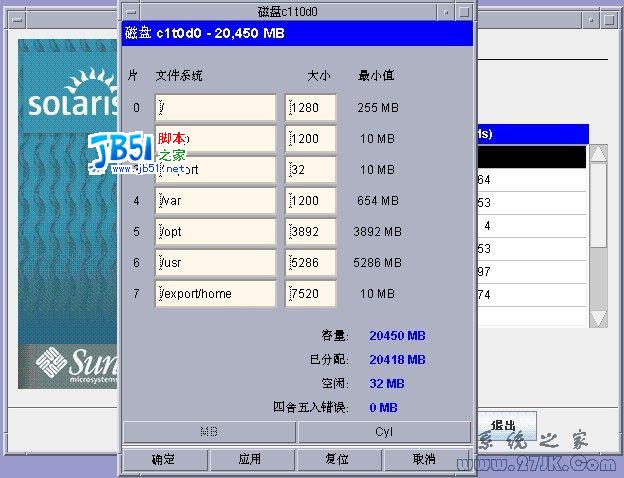Click the up arrow of the background list scrollbar
Image resolution: width=624 pixels, height=478 pixels.
[598, 153]
